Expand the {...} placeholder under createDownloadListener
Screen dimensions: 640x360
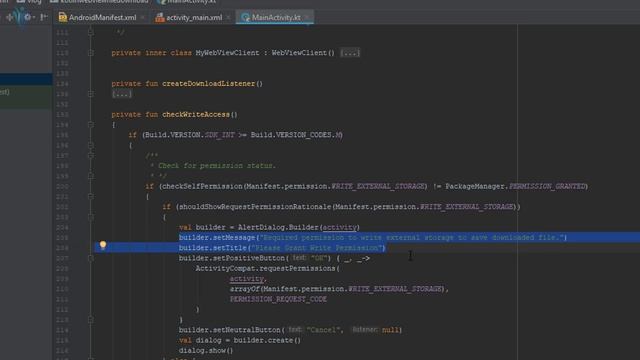(122, 94)
